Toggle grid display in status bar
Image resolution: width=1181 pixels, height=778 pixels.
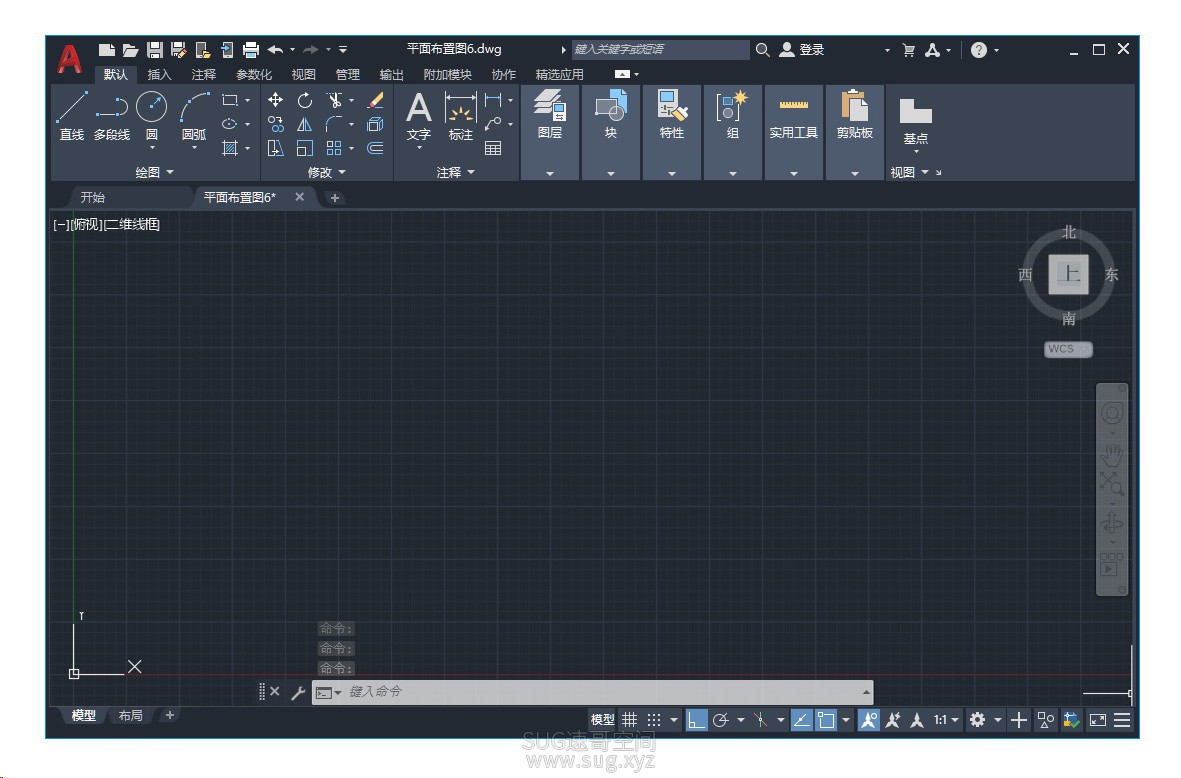pos(630,720)
